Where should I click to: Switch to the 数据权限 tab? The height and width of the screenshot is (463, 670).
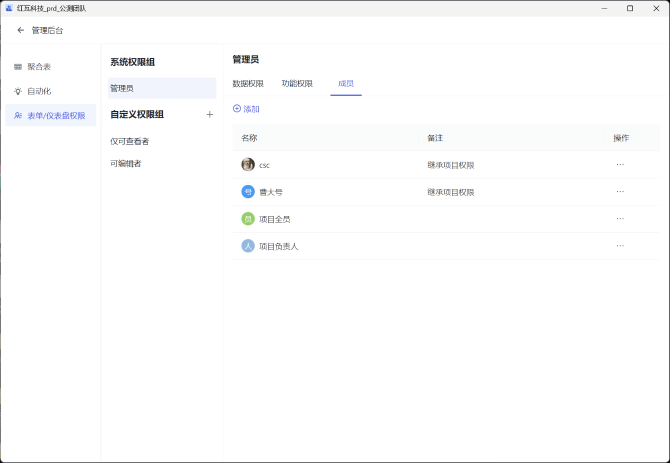click(x=248, y=84)
